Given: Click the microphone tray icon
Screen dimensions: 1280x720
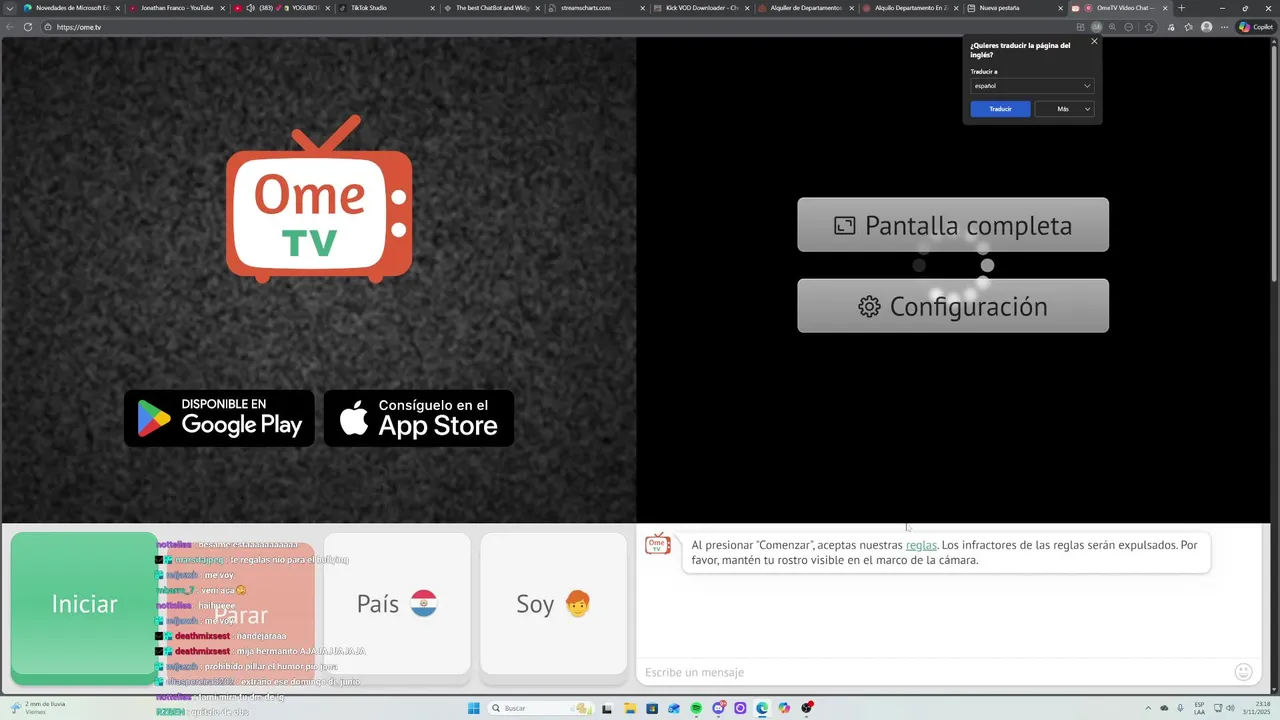Looking at the screenshot, I should pyautogui.click(x=1180, y=708).
